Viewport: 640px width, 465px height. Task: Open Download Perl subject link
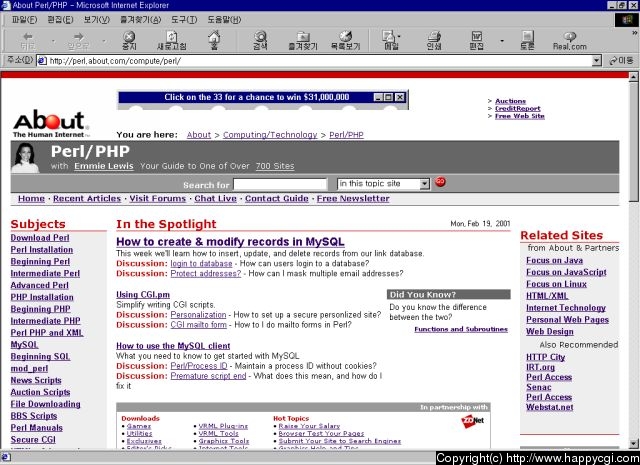coord(40,238)
